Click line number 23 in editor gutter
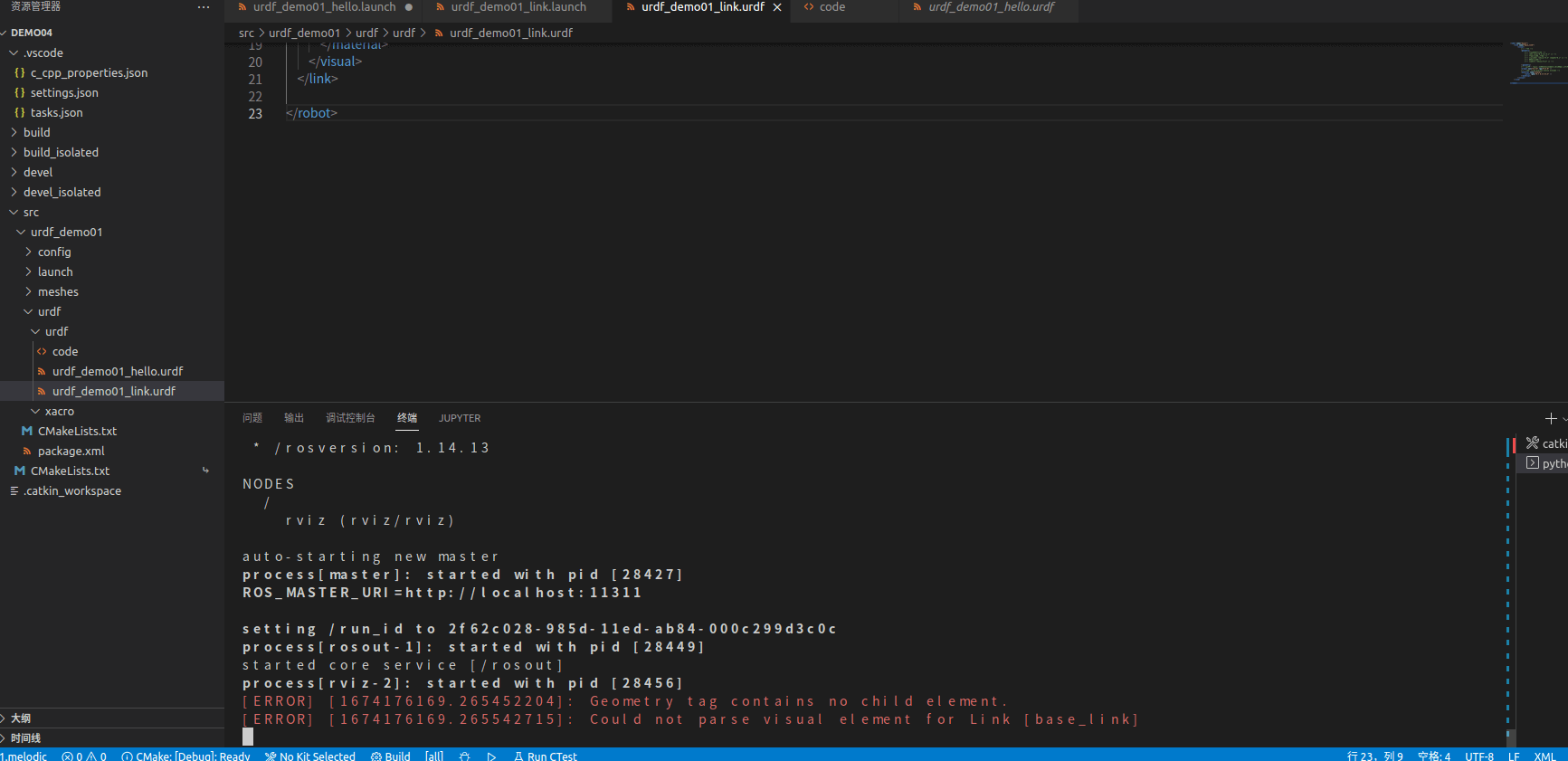 point(255,113)
